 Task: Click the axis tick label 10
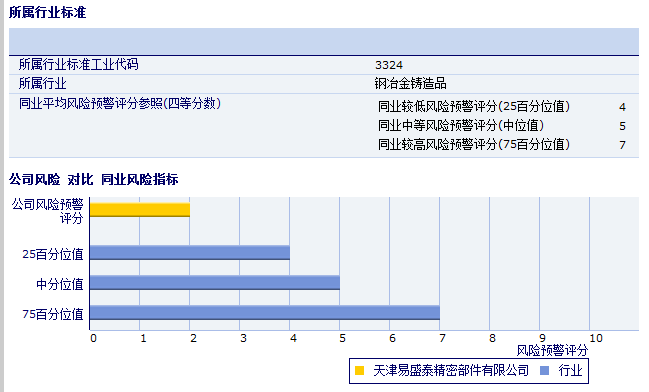coord(596,338)
